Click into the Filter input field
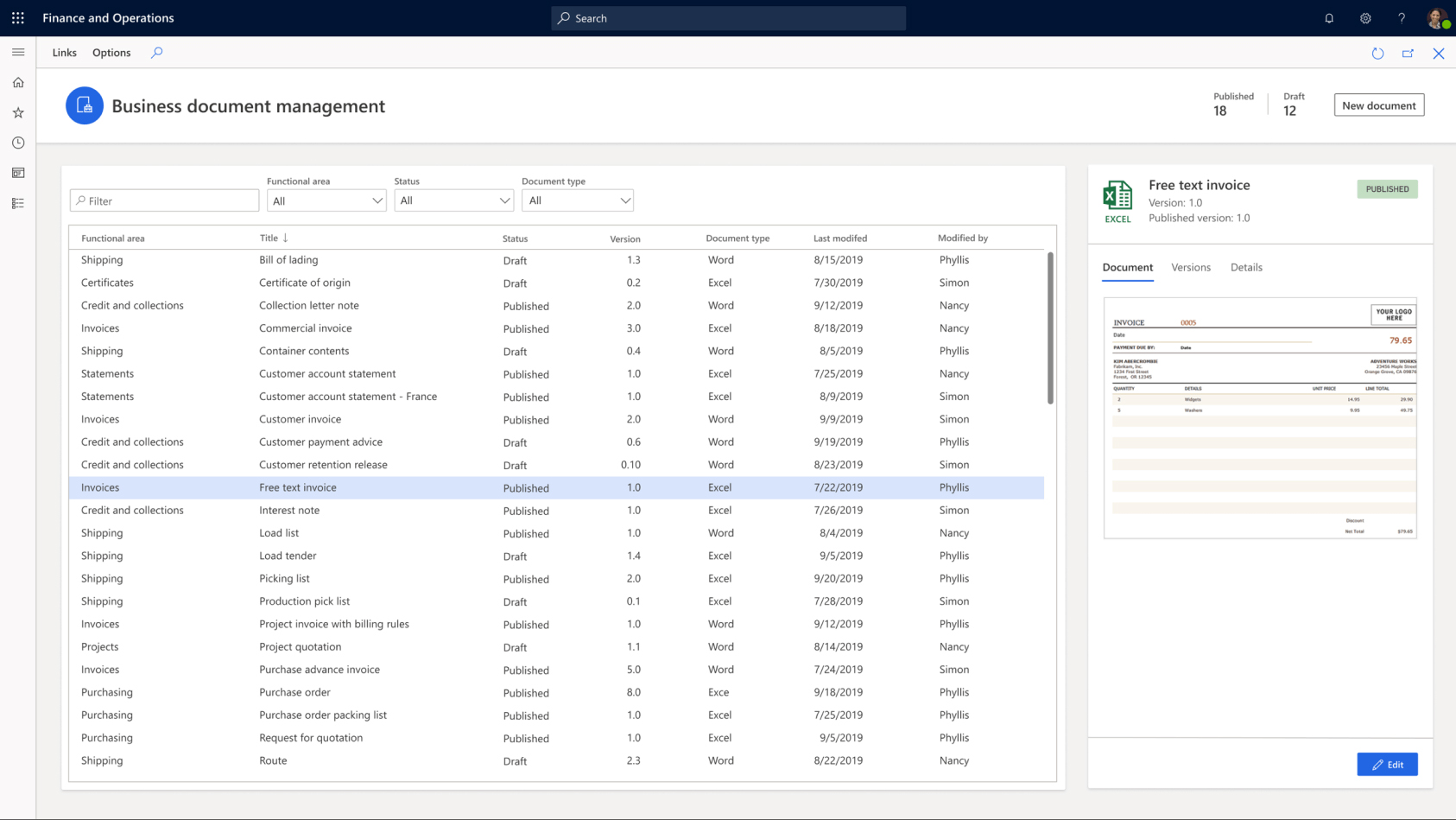The width and height of the screenshot is (1456, 820). (x=164, y=200)
